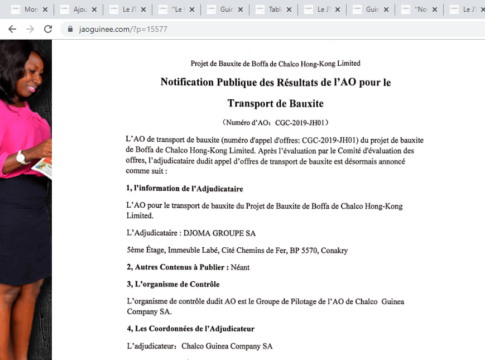Close the 'Mon' tab
485x360 pixels.
point(45,10)
